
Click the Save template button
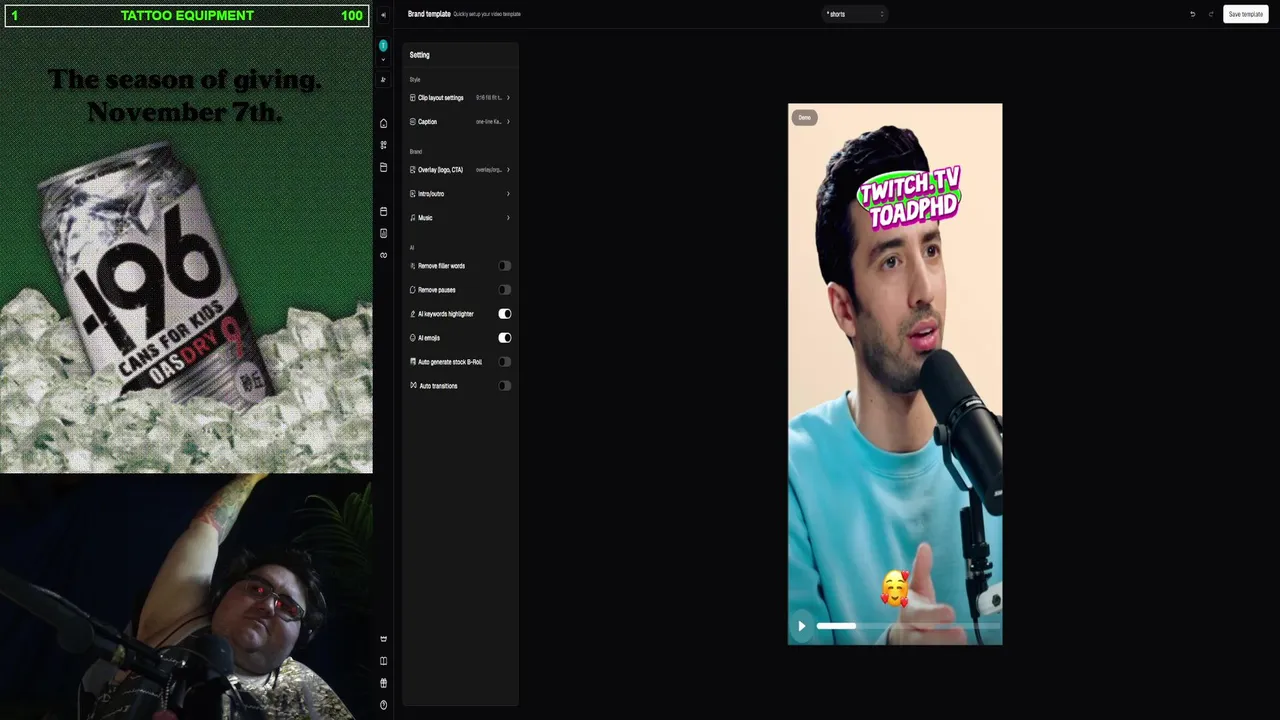click(1246, 14)
